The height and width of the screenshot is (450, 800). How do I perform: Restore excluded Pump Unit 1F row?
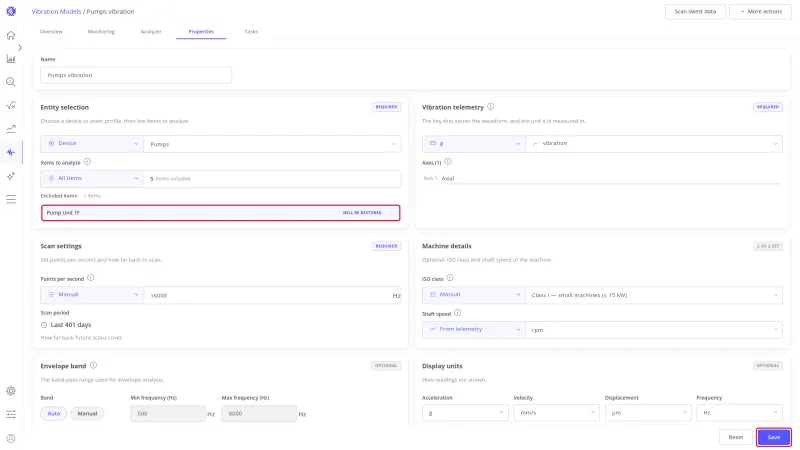point(220,213)
